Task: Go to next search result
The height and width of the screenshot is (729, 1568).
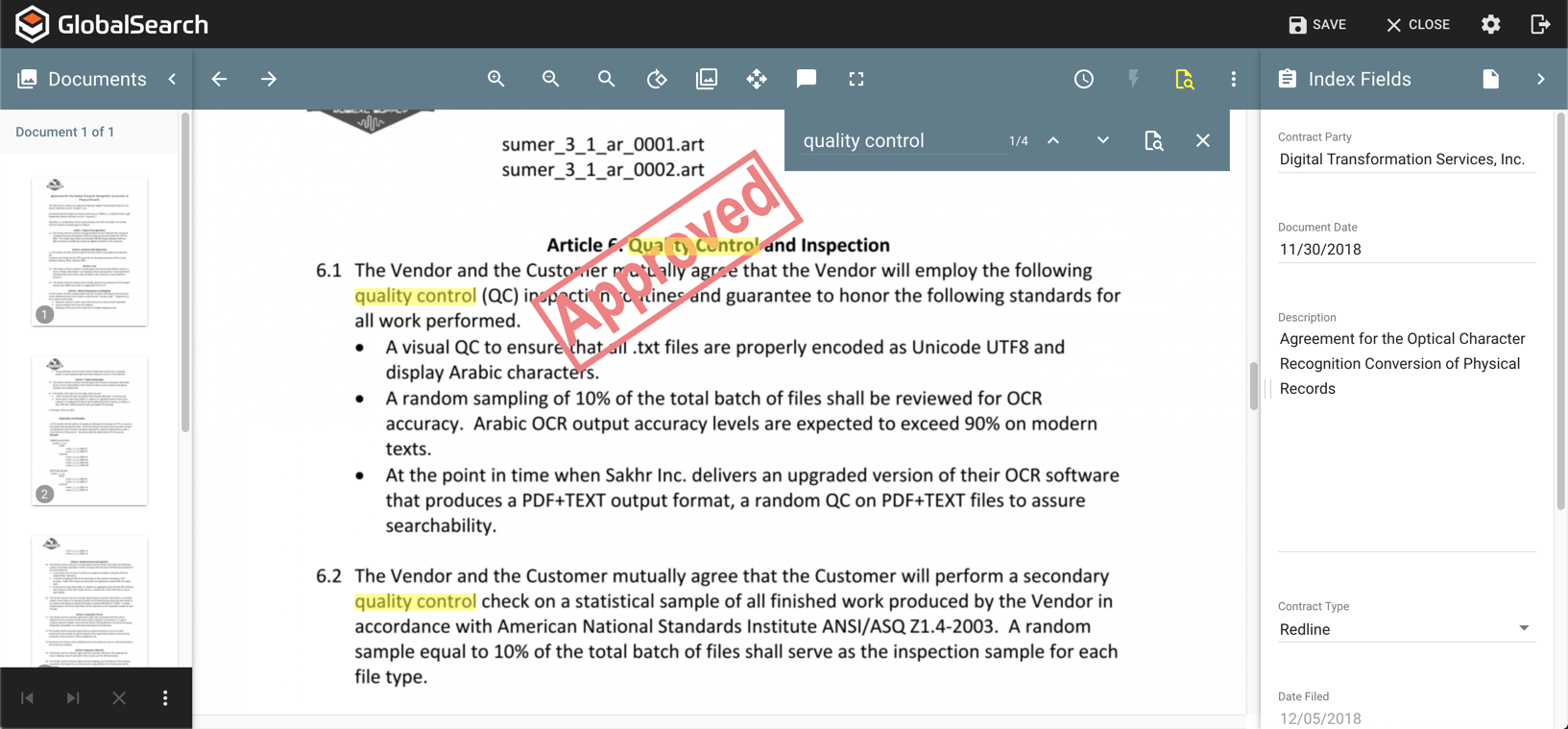Action: click(x=1103, y=140)
